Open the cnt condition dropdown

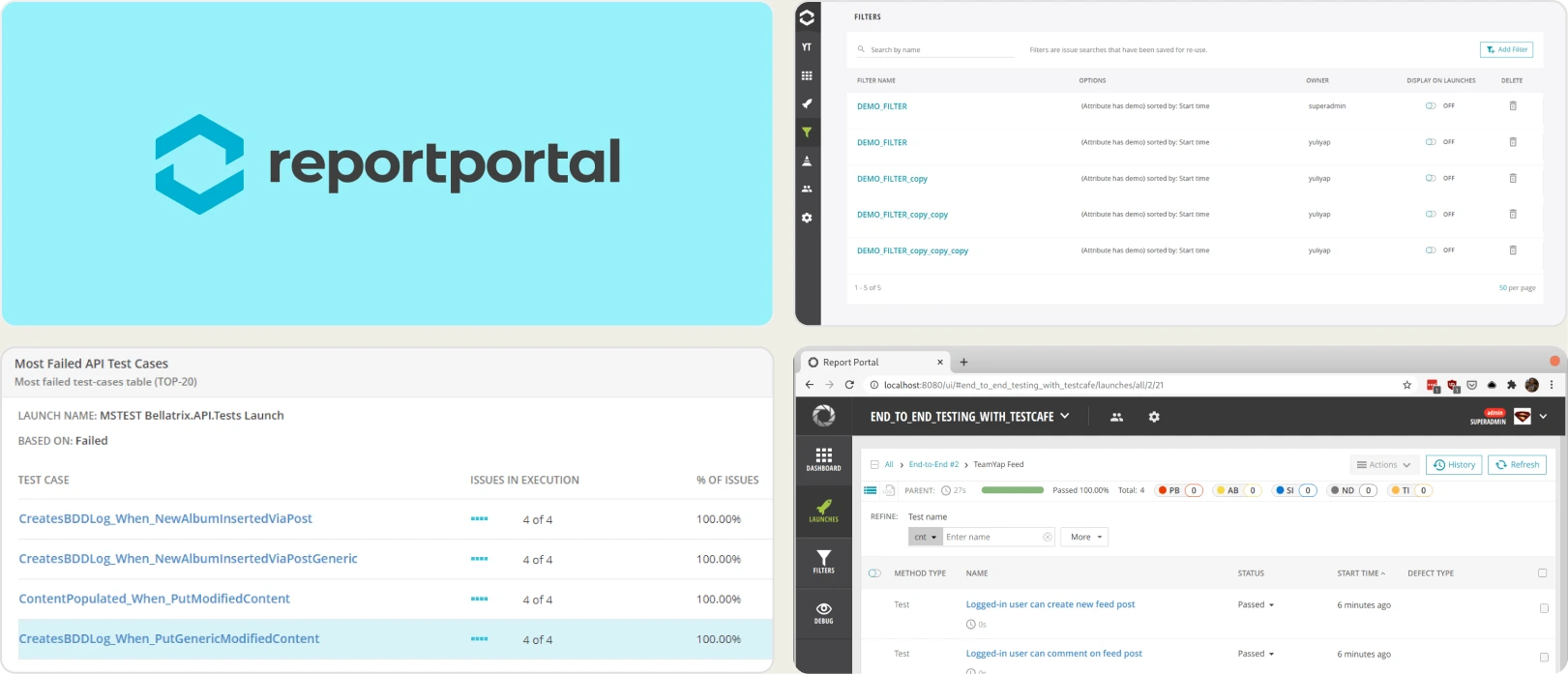[926, 537]
